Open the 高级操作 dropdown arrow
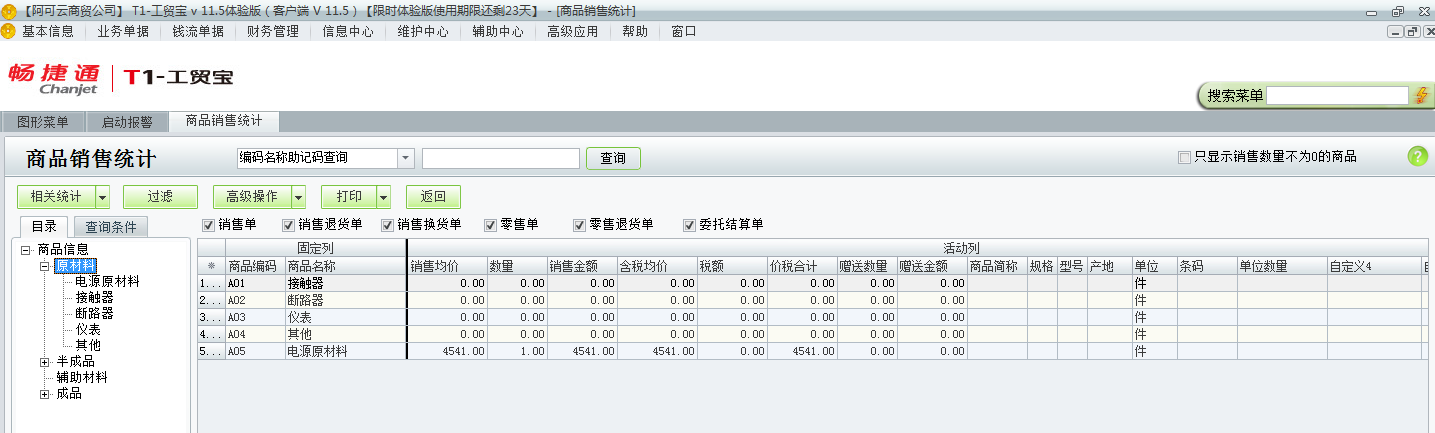Viewport: 1435px width, 433px height. click(x=298, y=197)
